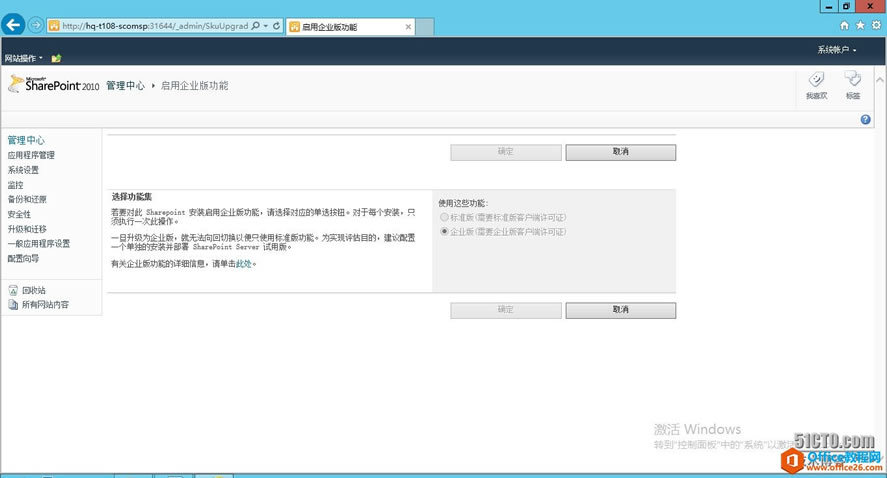This screenshot has width=887, height=478.
Task: Open 备份和还原 in sidebar
Action: [x=27, y=199]
